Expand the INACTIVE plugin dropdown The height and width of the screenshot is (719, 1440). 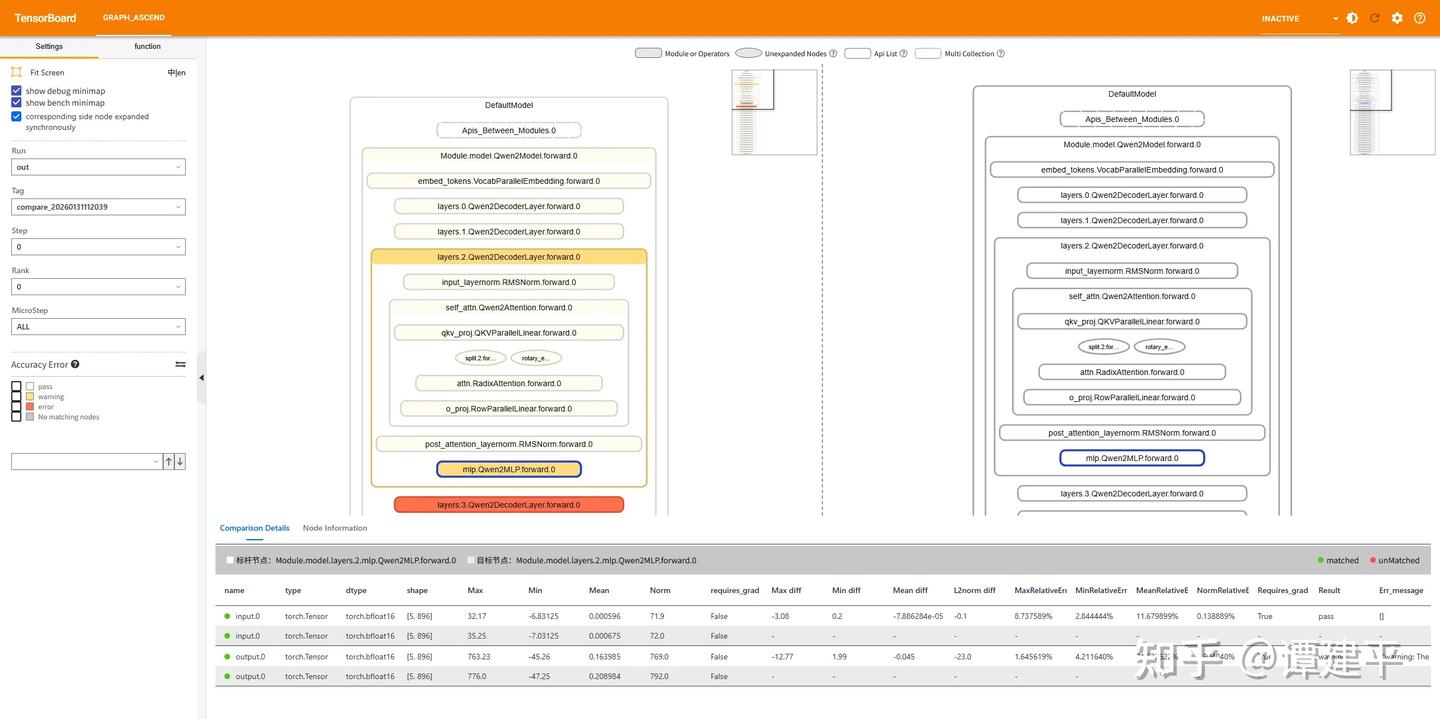pos(1300,18)
